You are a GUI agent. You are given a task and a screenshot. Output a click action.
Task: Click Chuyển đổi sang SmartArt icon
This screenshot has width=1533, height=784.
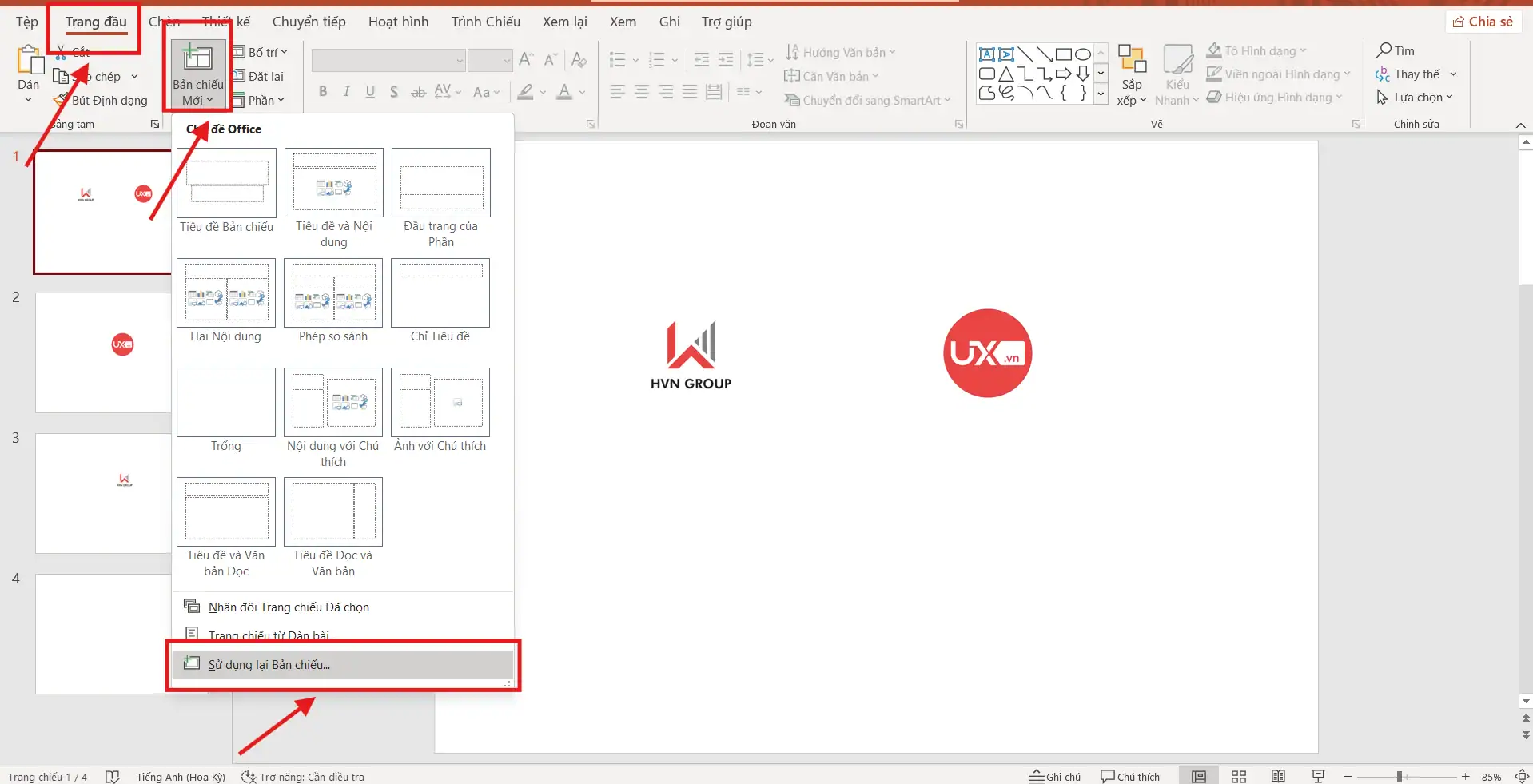[x=867, y=100]
